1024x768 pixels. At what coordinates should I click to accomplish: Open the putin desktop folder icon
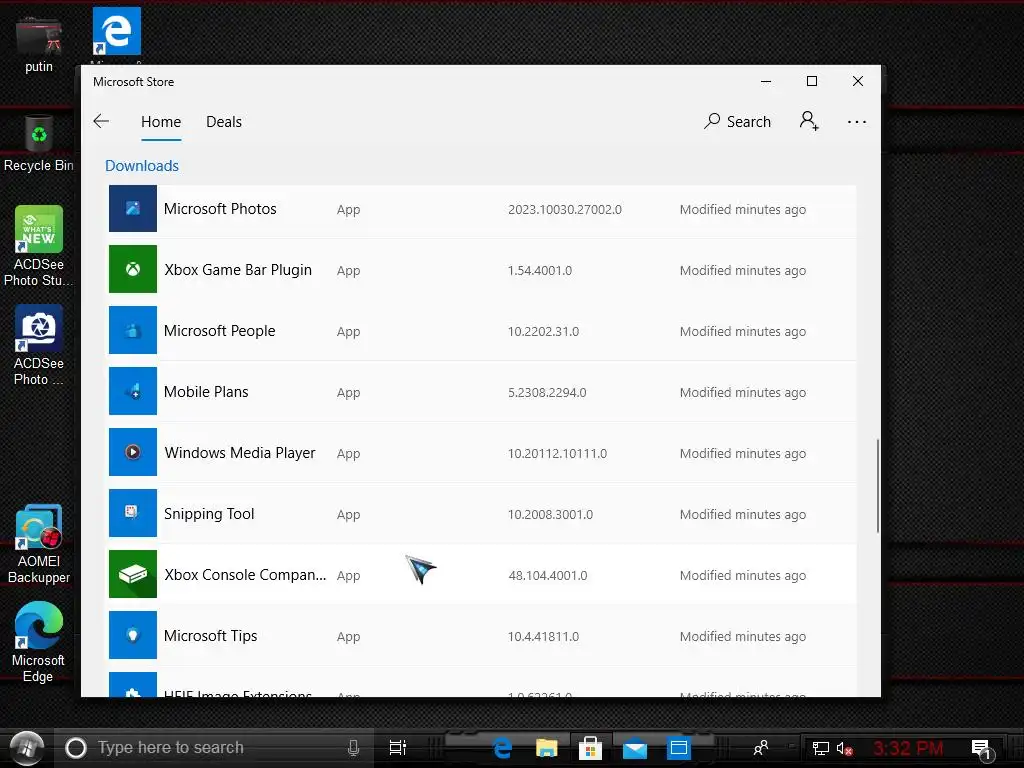(39, 45)
